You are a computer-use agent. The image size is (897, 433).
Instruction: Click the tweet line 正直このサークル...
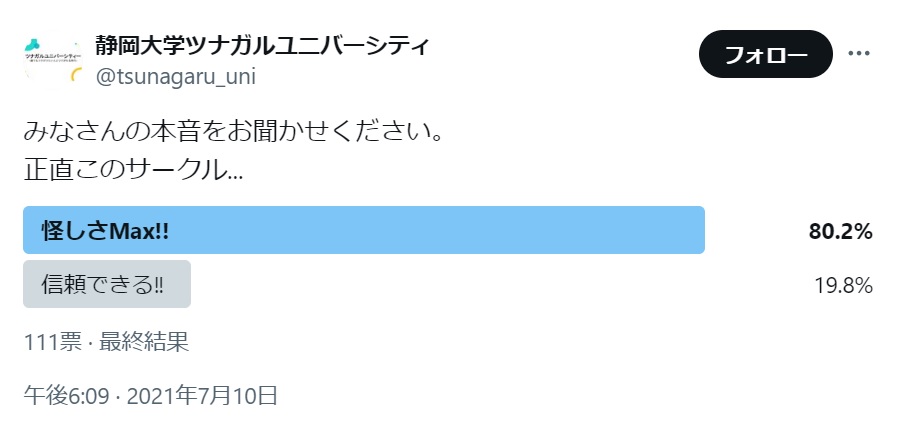(133, 170)
